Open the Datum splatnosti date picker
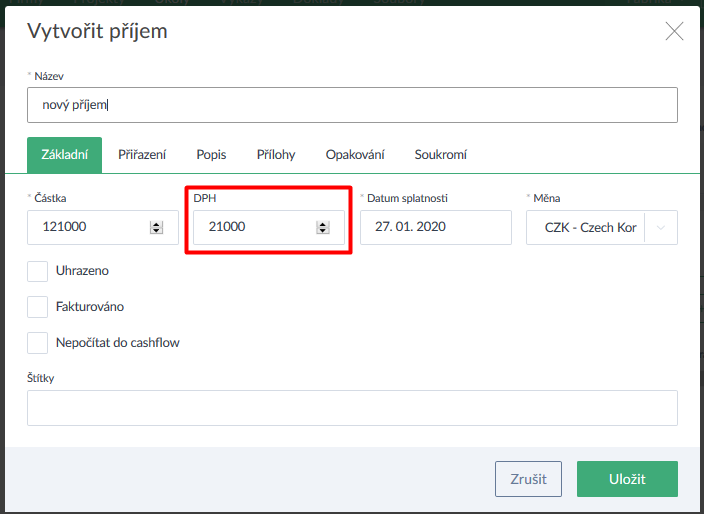The image size is (704, 514). [434, 228]
